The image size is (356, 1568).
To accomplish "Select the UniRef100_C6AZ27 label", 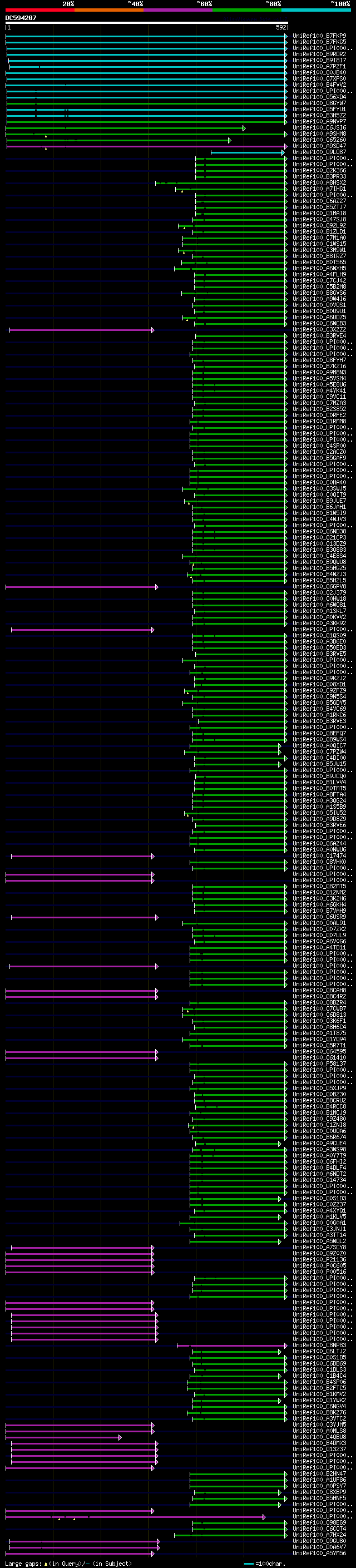I will pyautogui.click(x=319, y=201).
